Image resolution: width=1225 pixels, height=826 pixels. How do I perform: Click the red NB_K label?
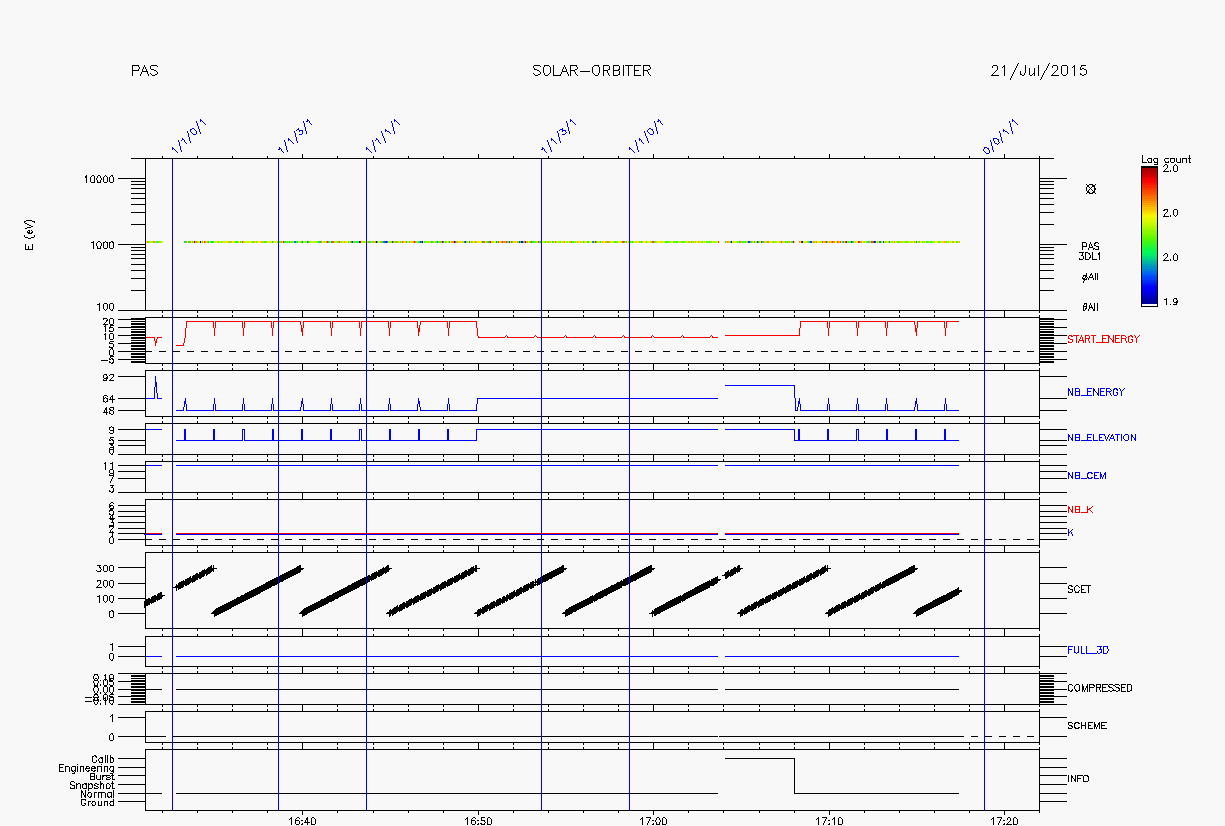pos(1081,510)
